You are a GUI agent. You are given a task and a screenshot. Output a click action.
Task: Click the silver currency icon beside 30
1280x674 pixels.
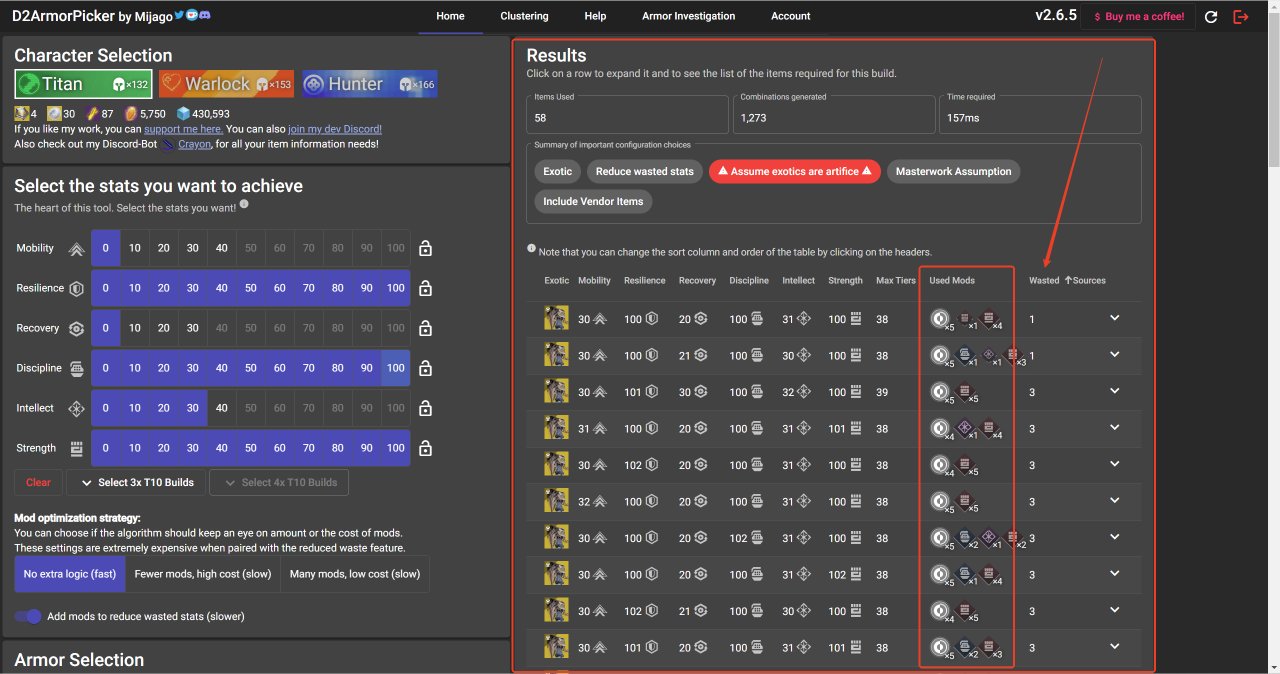pos(55,114)
